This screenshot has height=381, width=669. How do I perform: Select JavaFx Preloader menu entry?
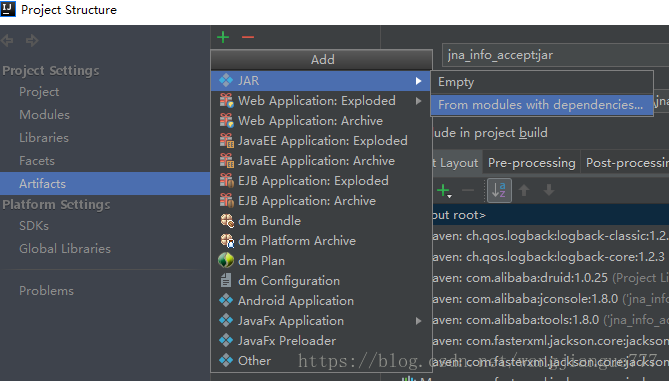[321, 340]
